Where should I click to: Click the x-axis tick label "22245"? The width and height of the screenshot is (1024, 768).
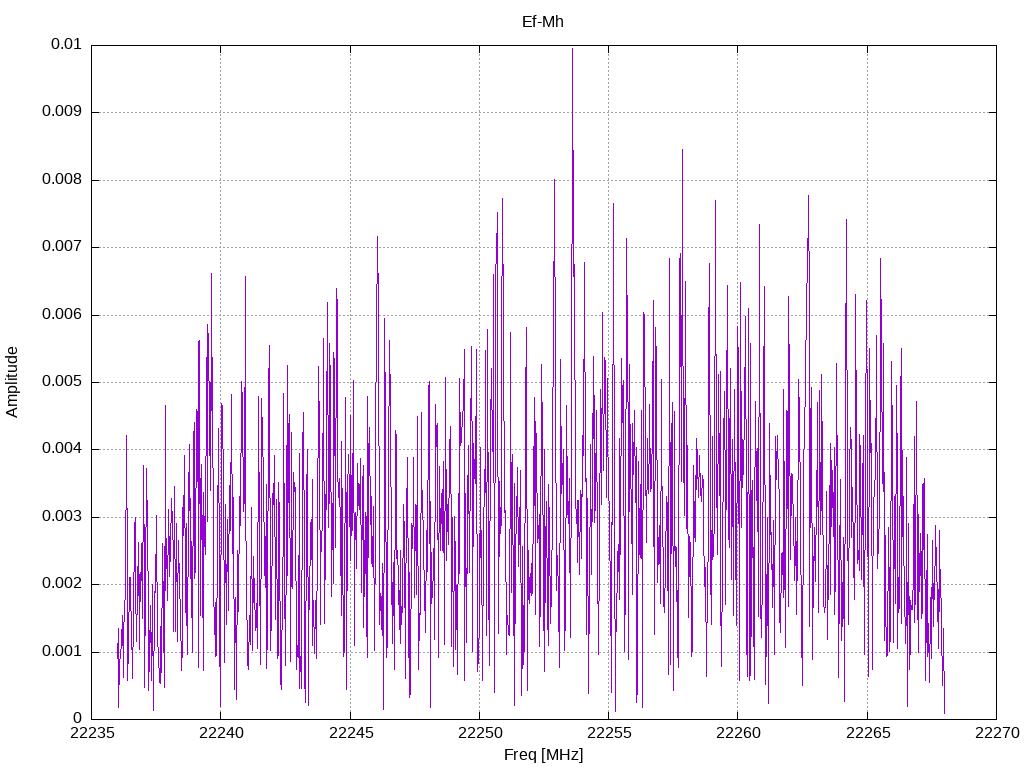pyautogui.click(x=351, y=733)
